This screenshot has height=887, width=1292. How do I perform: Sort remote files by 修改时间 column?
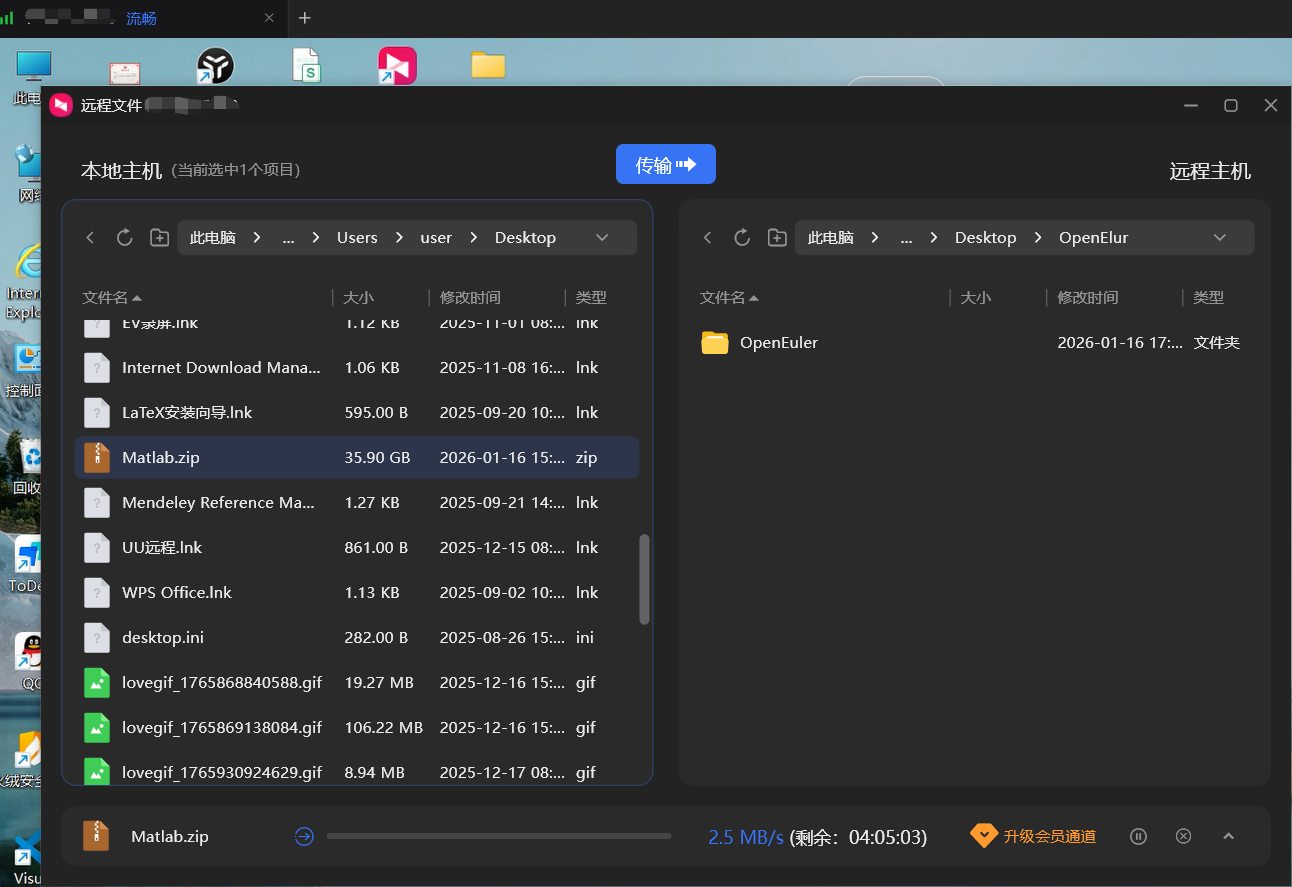[x=1087, y=298]
